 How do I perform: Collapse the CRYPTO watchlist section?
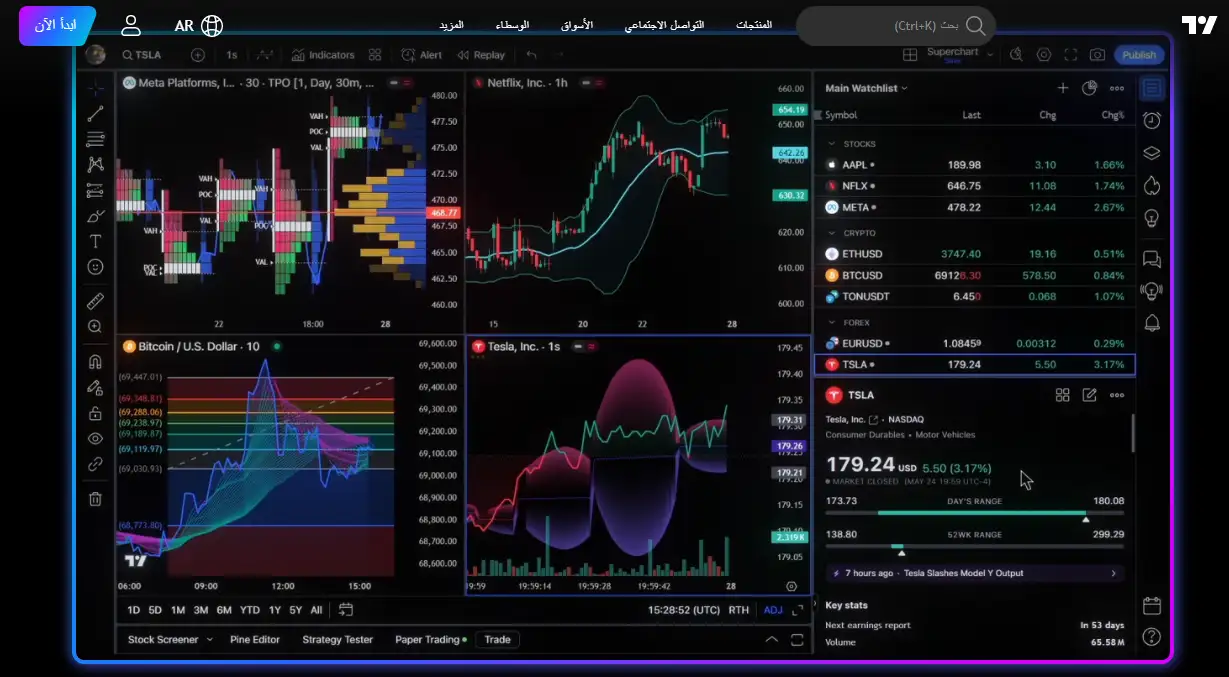[831, 233]
